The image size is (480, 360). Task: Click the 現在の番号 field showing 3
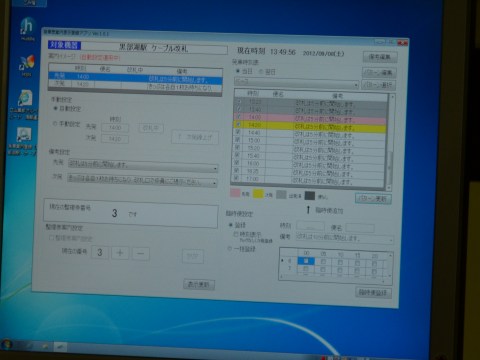[x=100, y=252]
